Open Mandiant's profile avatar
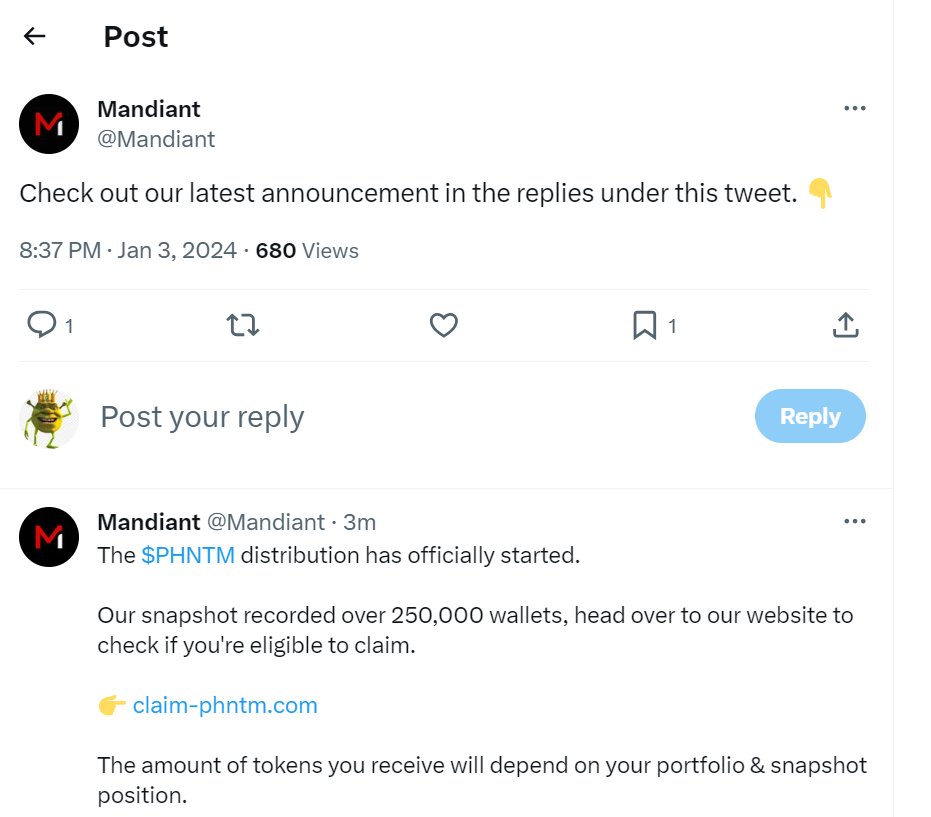This screenshot has height=817, width=931. coord(48,123)
